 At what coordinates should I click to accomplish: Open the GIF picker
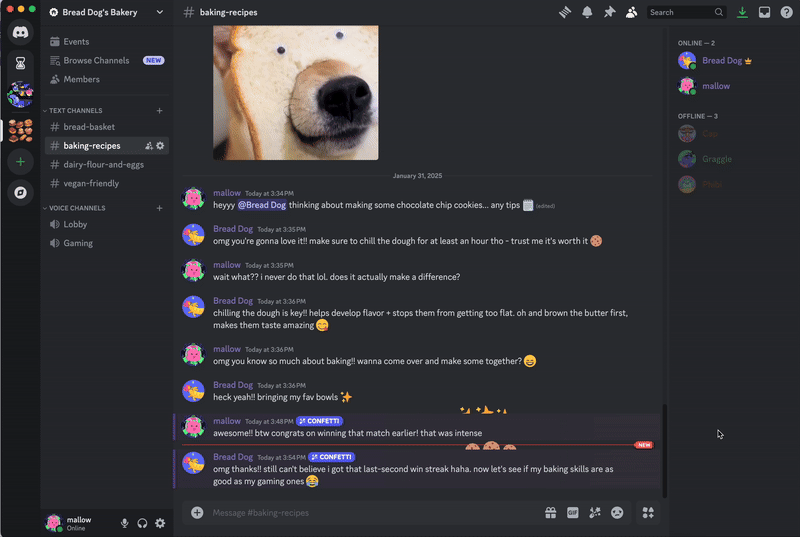click(572, 513)
